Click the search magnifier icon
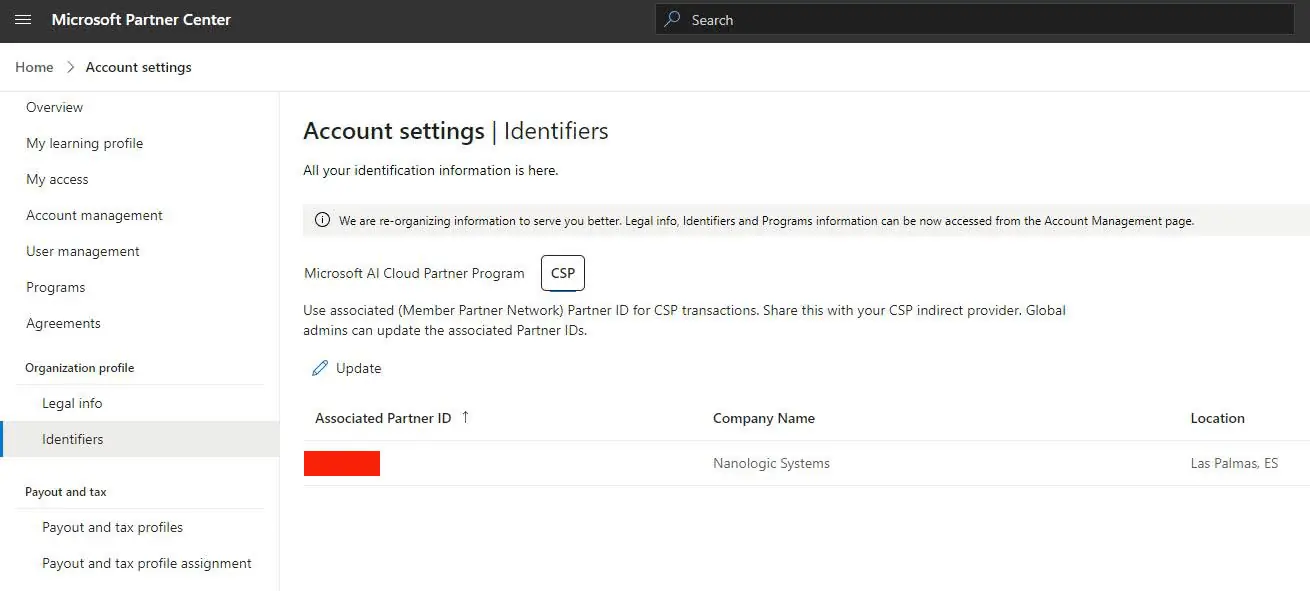The image size is (1310, 591). click(673, 19)
